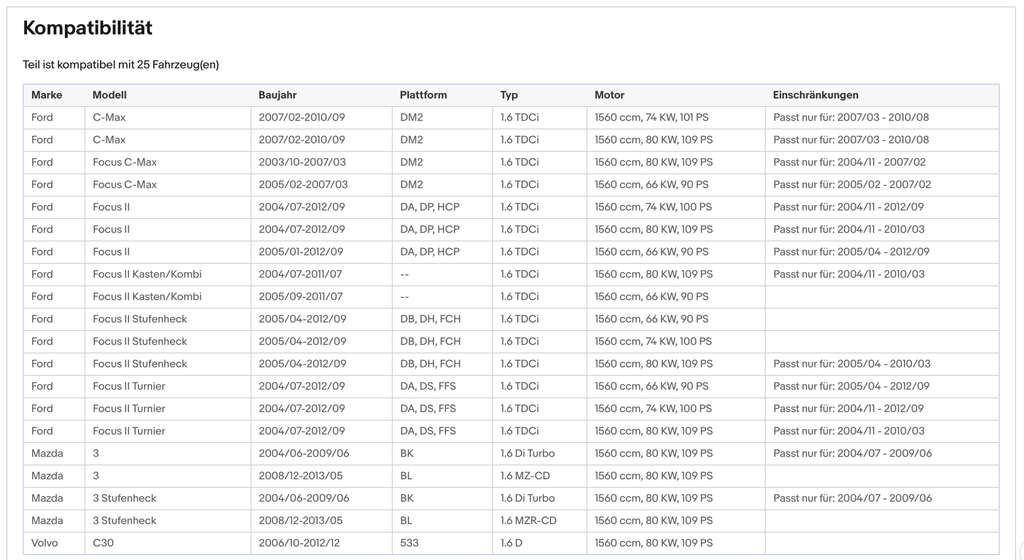Click 'DM2' platform in the 101 PS row
1024x560 pixels.
(x=411, y=117)
